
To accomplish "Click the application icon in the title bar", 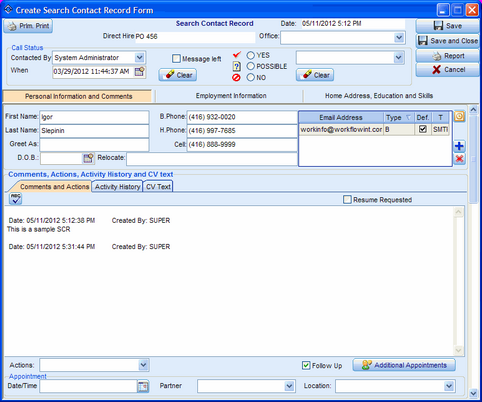I will point(8,9).
